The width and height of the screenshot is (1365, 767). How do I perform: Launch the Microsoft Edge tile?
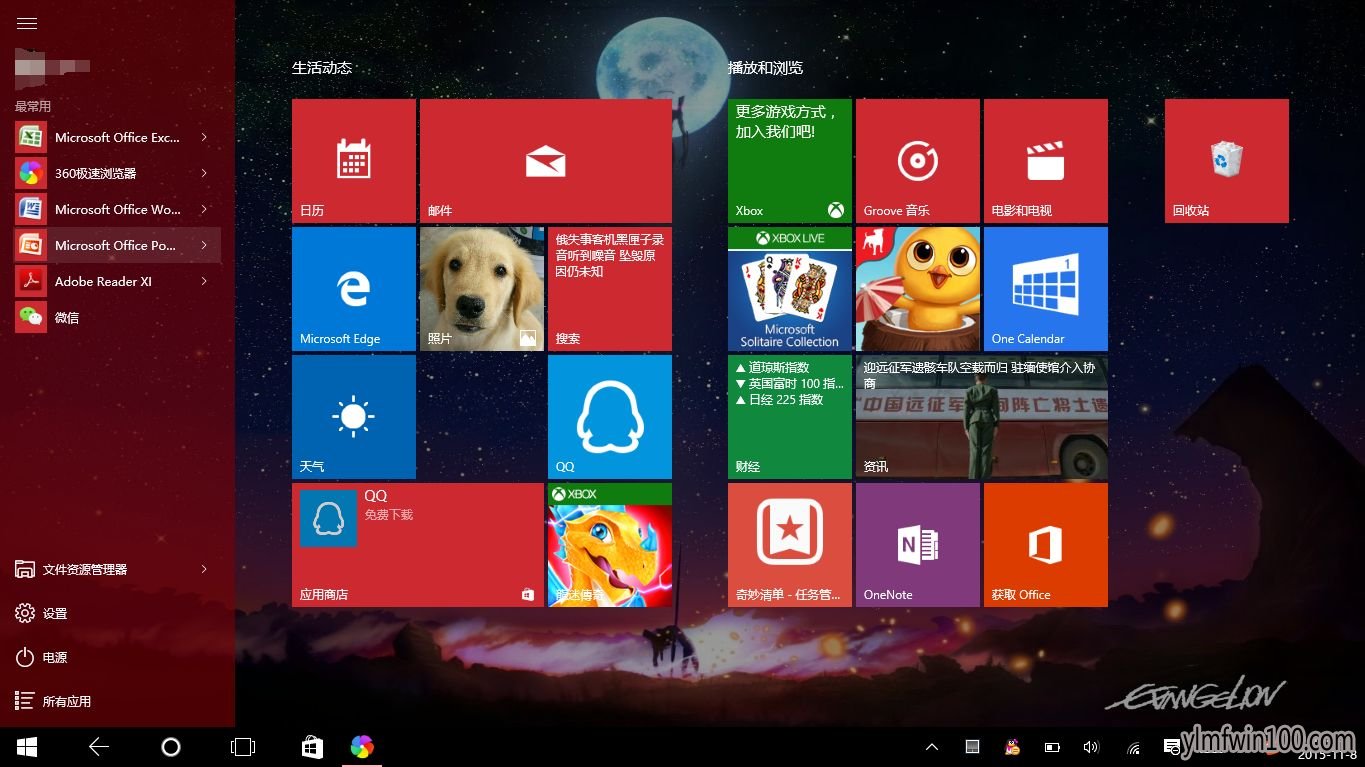tap(354, 289)
